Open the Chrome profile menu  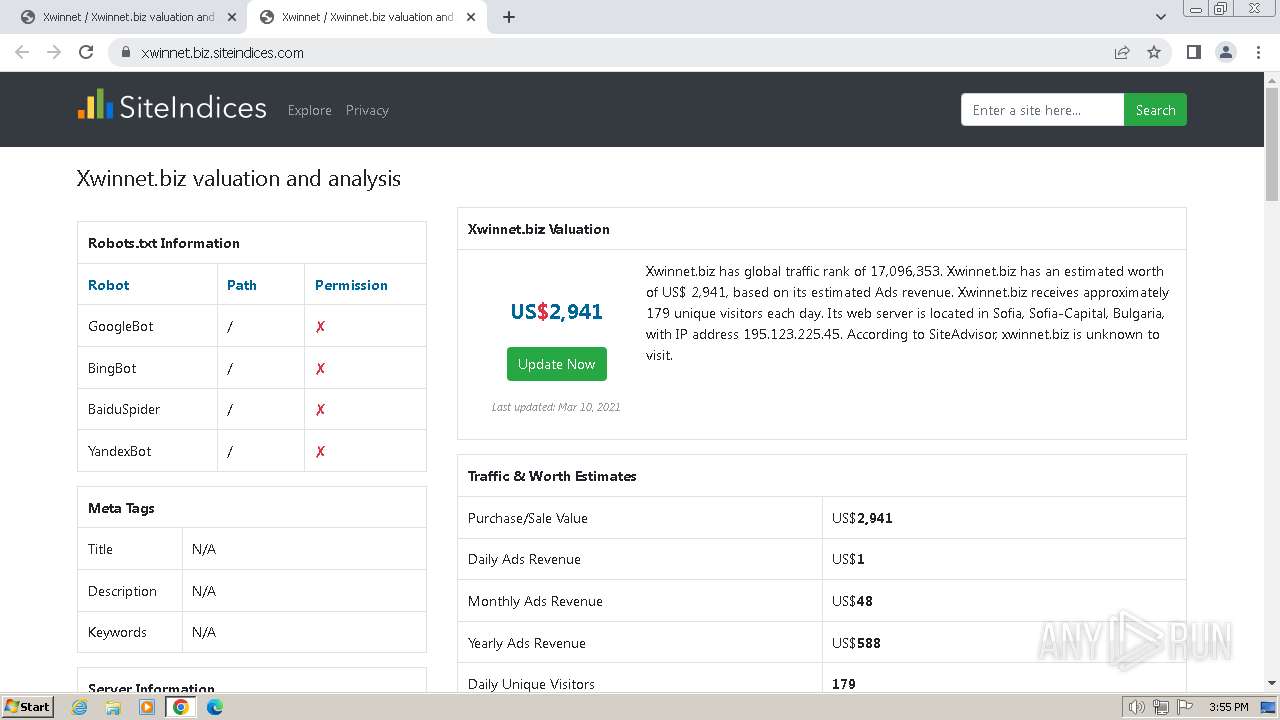[1225, 52]
